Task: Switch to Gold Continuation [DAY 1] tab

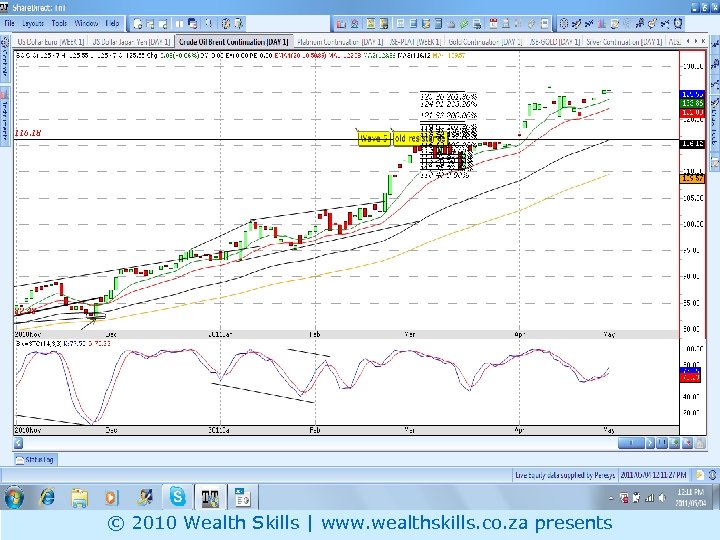Action: [x=485, y=42]
